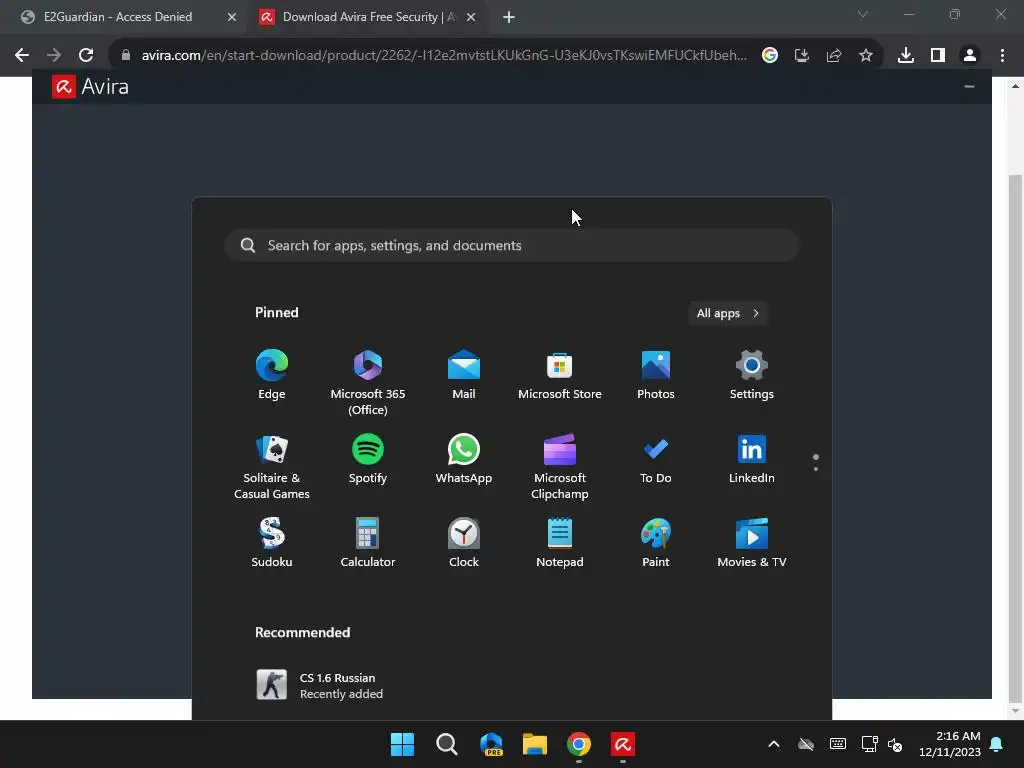Open the clock showing 2:16 AM
1024x768 pixels.
[x=950, y=744]
